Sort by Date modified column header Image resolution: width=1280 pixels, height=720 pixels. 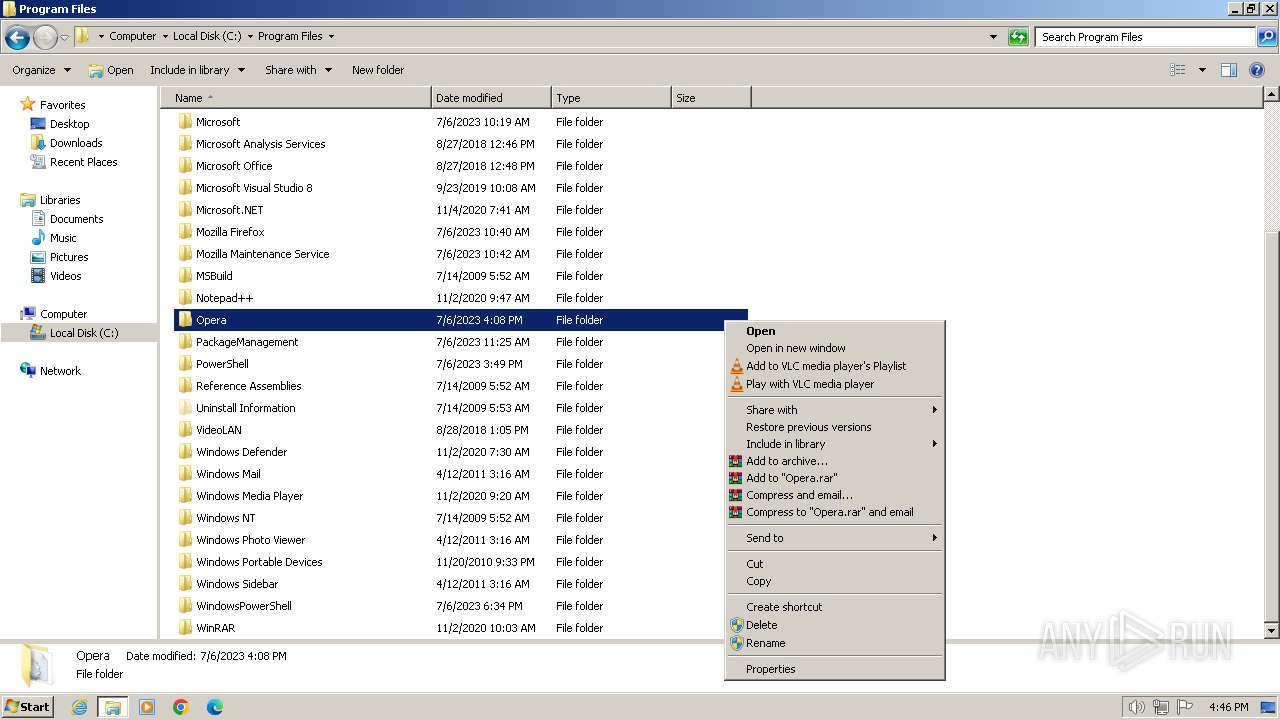[491, 98]
